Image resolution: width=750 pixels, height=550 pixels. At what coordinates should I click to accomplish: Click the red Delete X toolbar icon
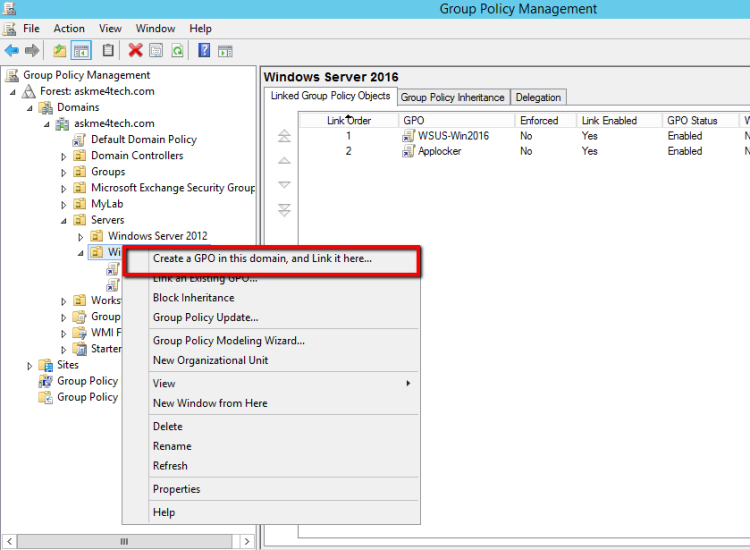[135, 50]
